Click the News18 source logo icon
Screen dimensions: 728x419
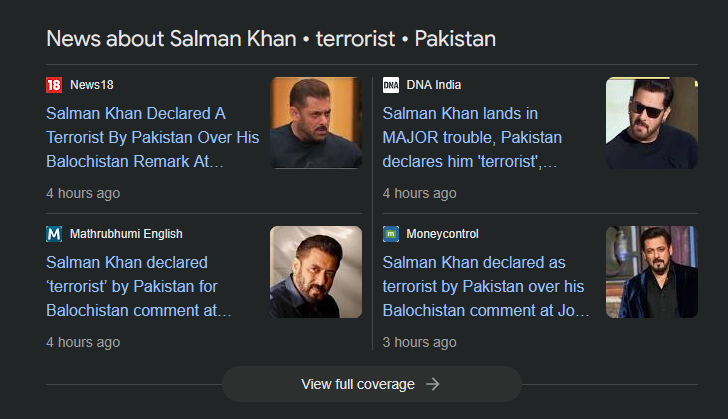pyautogui.click(x=54, y=85)
